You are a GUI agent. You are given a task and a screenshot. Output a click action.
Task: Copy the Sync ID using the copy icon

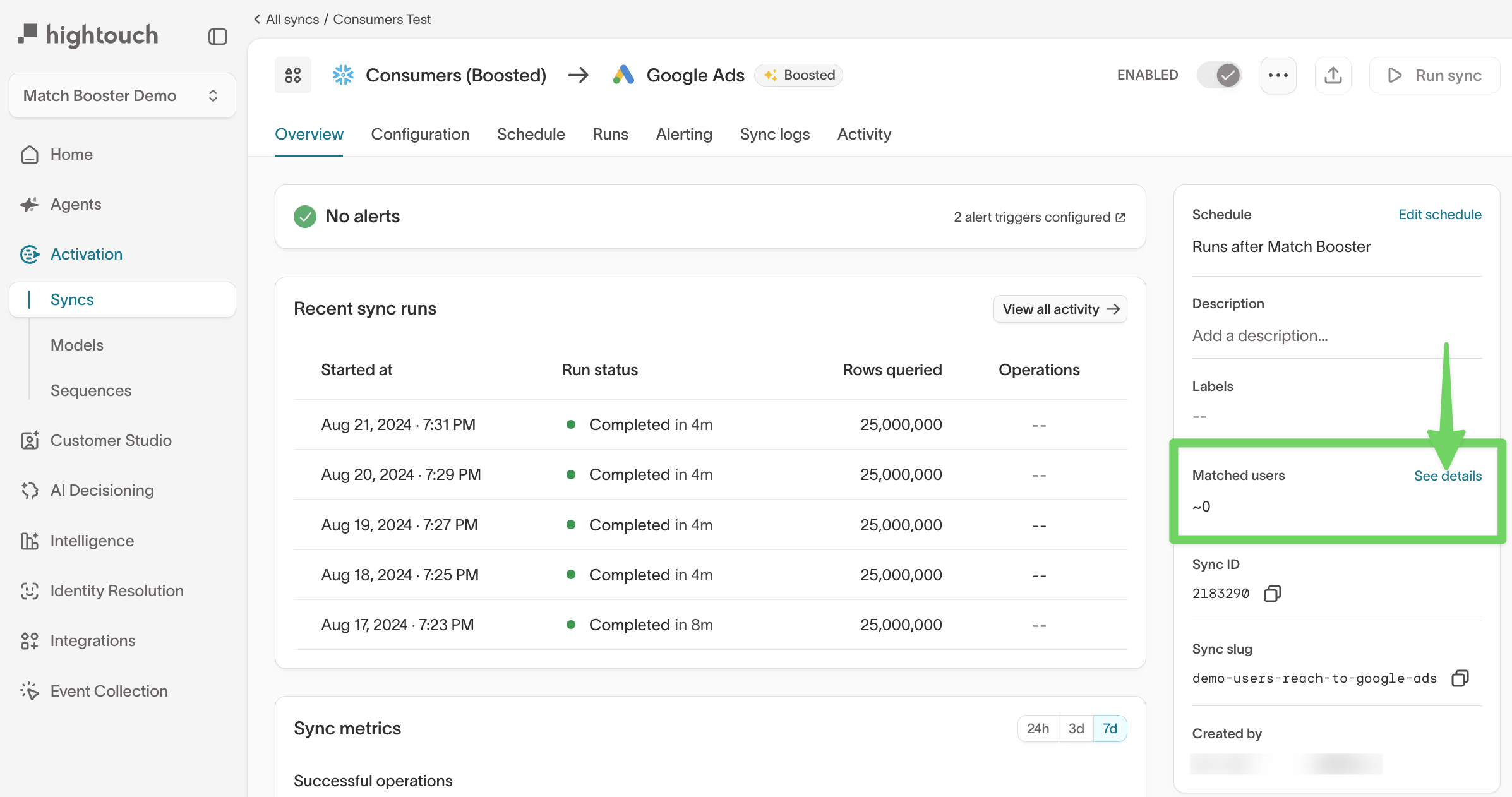[1273, 593]
